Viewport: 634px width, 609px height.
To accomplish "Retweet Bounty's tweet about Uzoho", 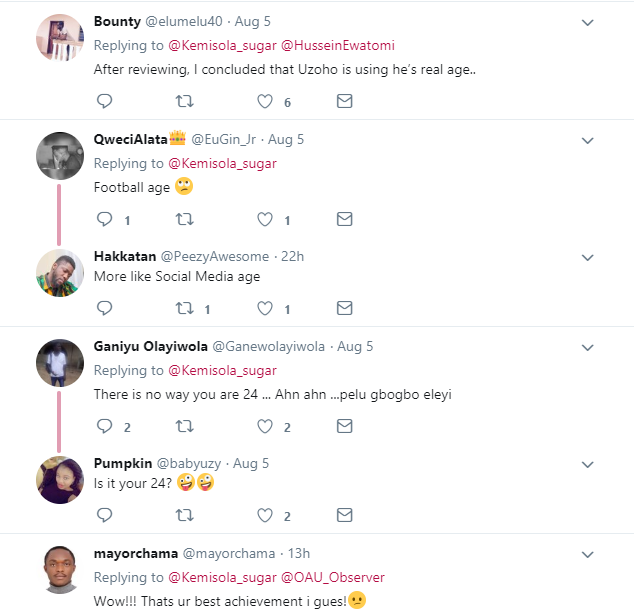I will [184, 101].
